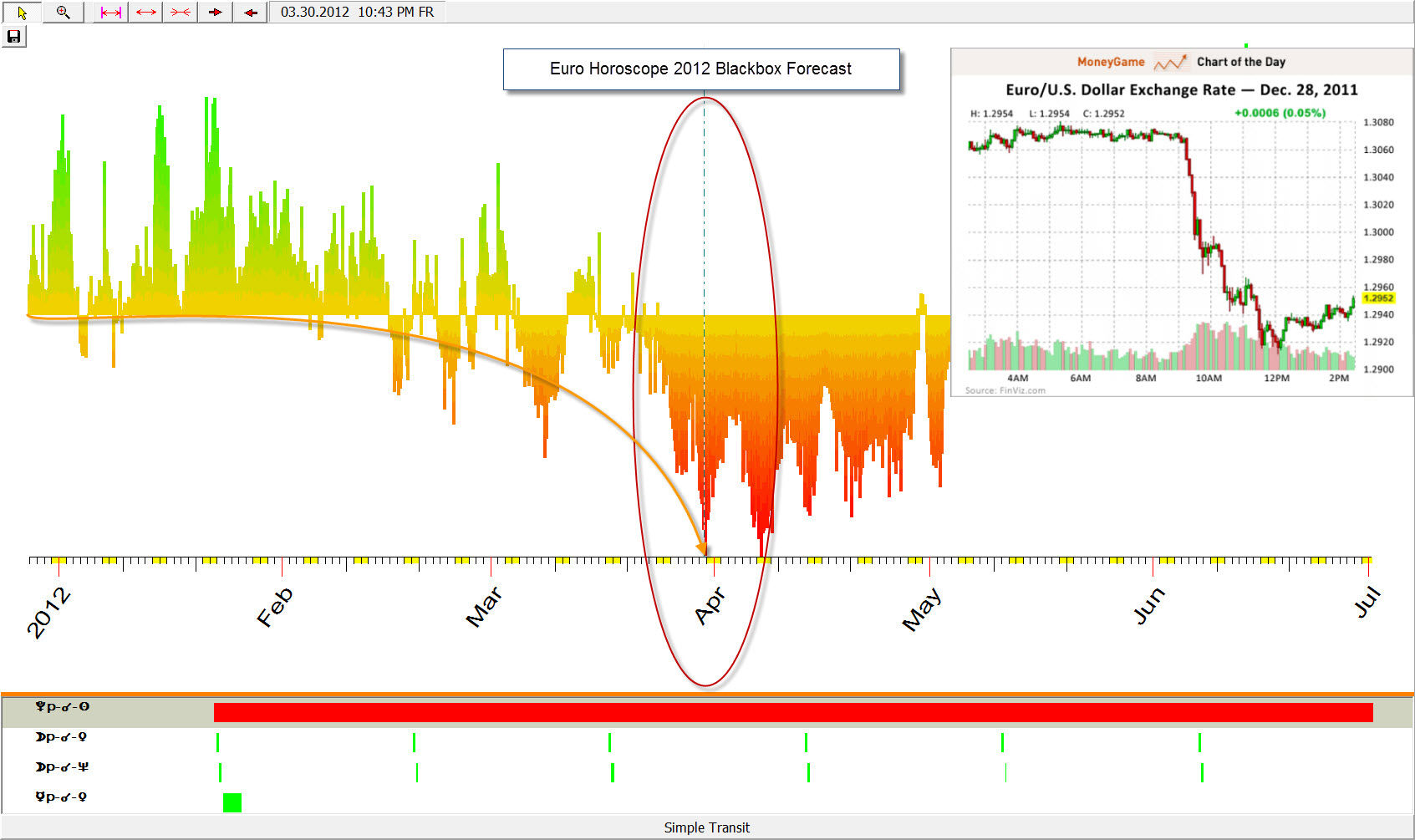Activate the magnifier zoom tool
This screenshot has width=1415, height=840.
point(63,13)
